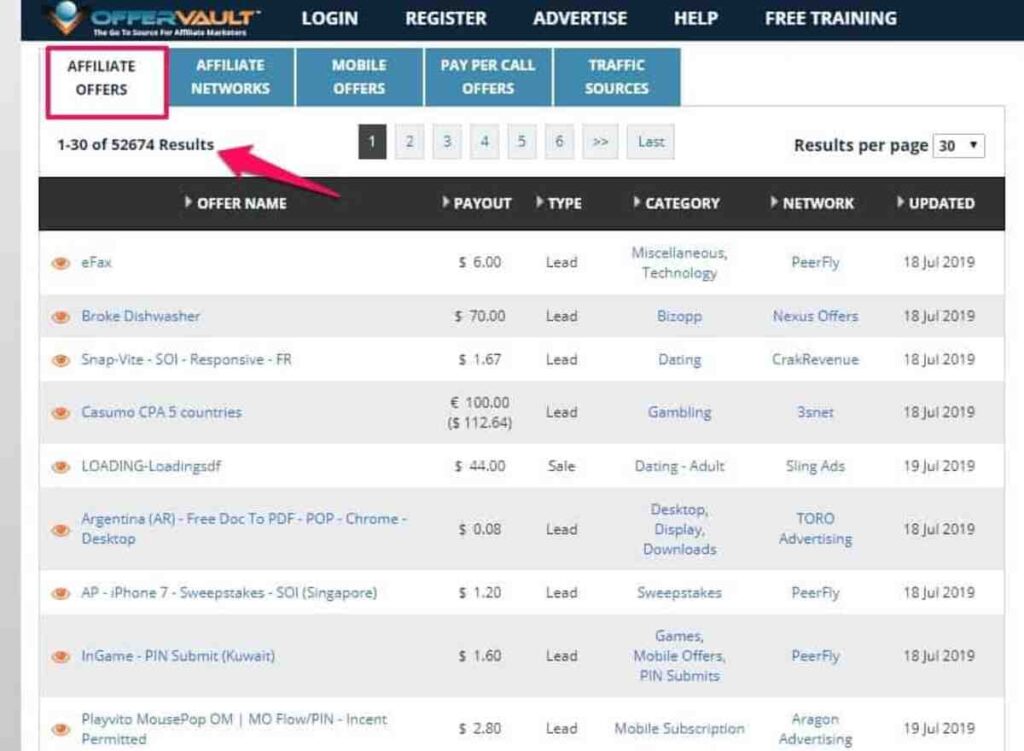This screenshot has width=1024, height=751.
Task: Open the Results per page dropdown
Action: pyautogui.click(x=959, y=145)
